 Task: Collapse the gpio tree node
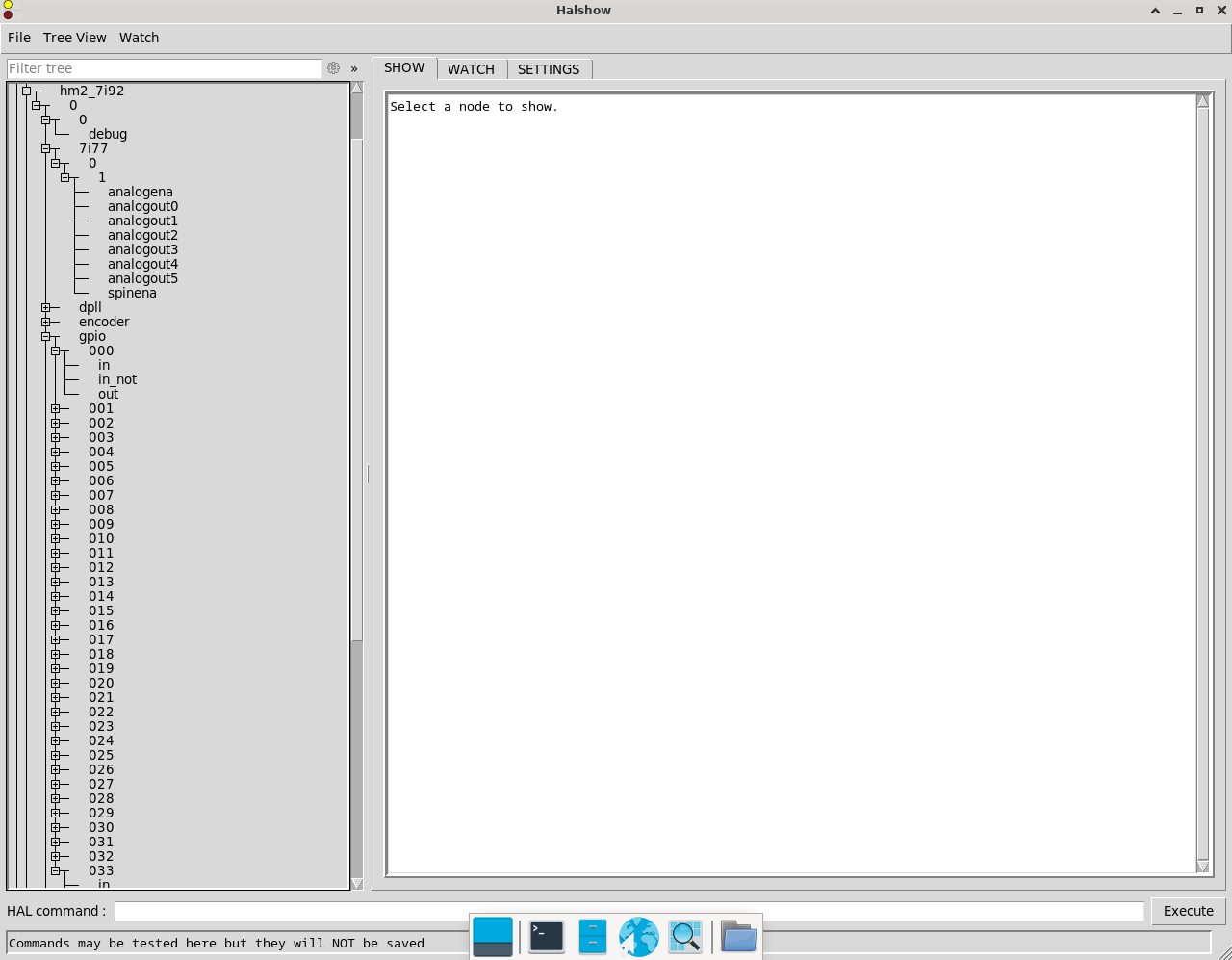(x=46, y=337)
